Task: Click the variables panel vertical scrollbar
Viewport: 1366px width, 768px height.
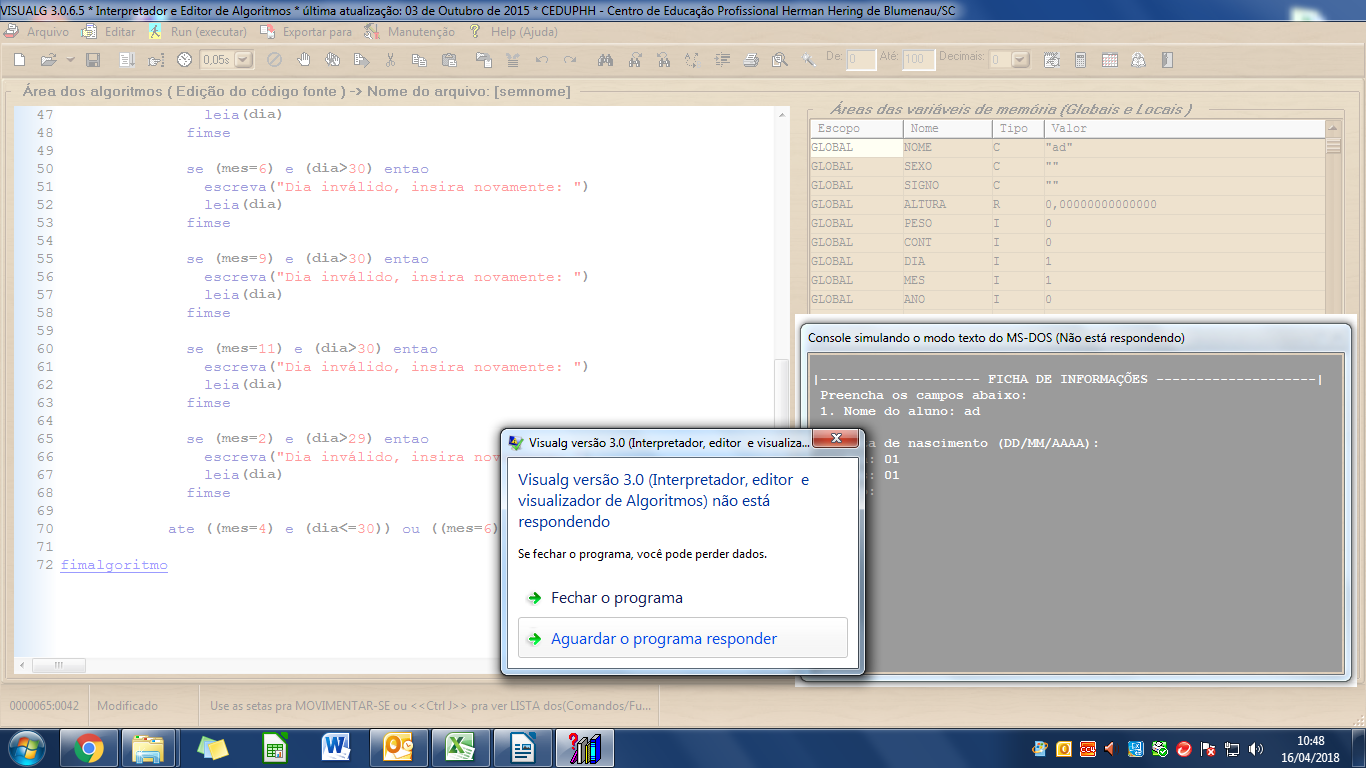Action: [x=1333, y=215]
